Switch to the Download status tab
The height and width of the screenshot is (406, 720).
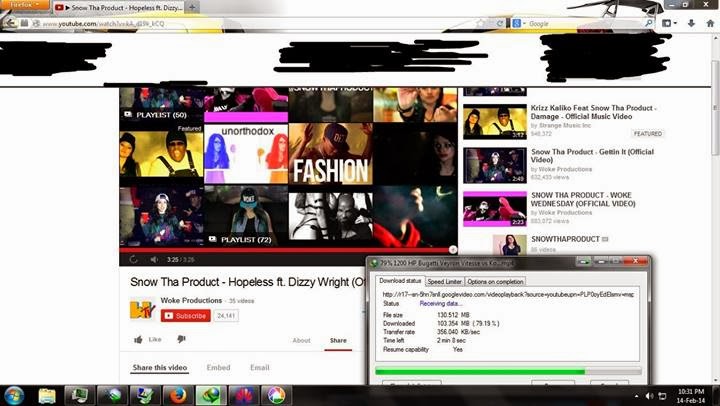[x=400, y=281]
